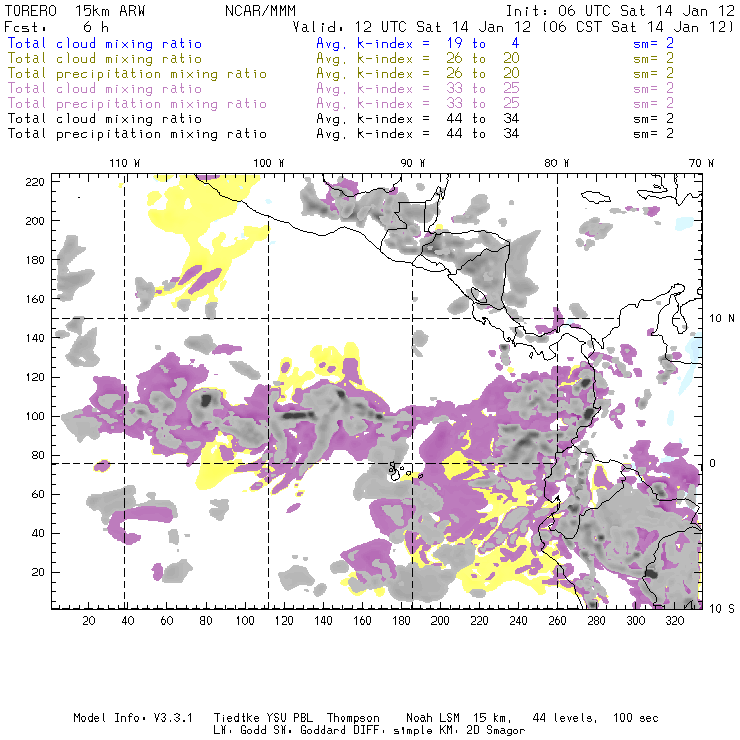Select x-axis tick label '60'
Image resolution: width=740 pixels, height=740 pixels.
point(167,621)
